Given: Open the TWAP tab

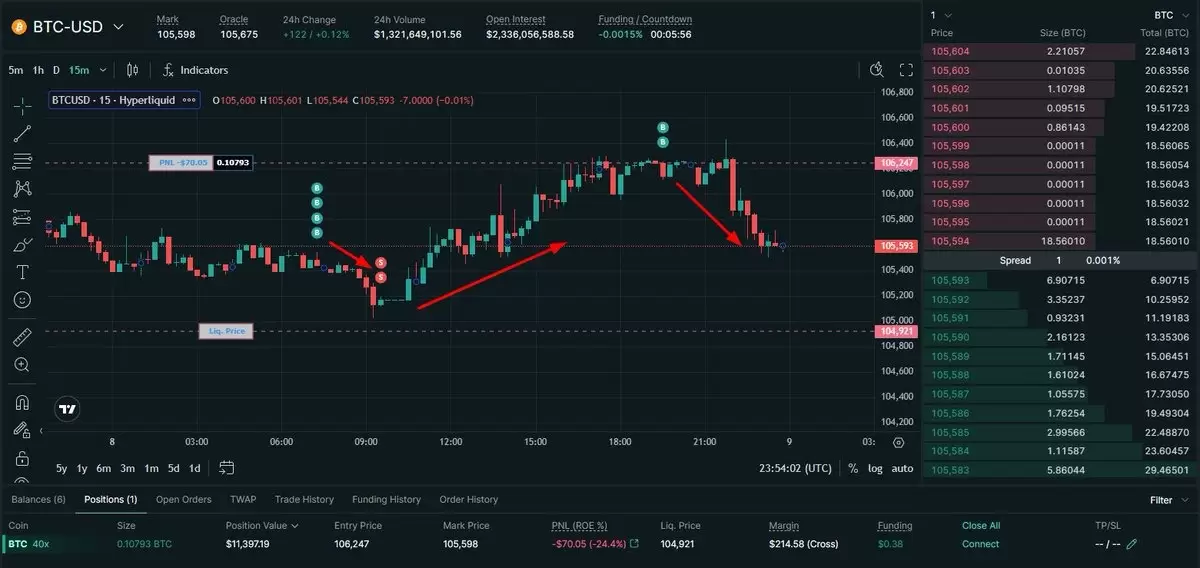Looking at the screenshot, I should [243, 499].
